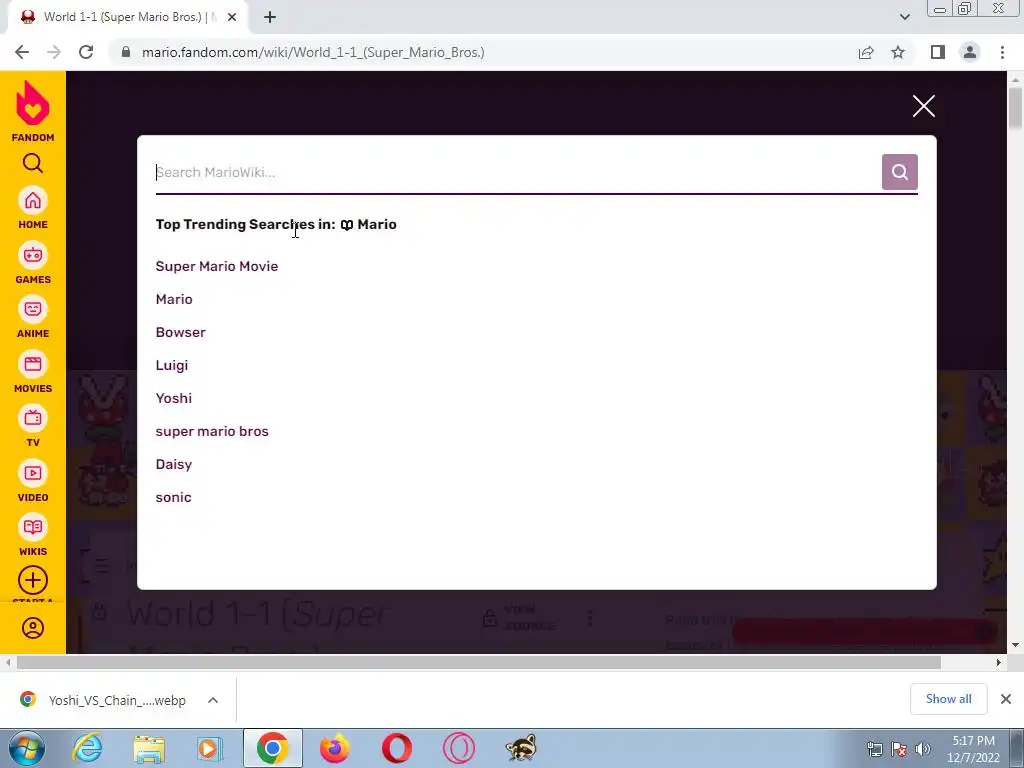Open the Games section icon
The height and width of the screenshot is (768, 1024).
point(33,255)
